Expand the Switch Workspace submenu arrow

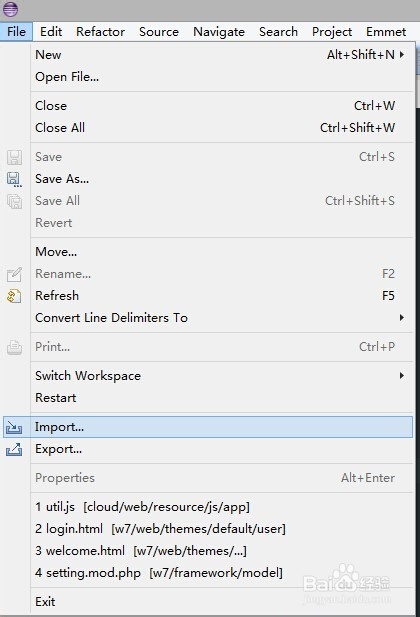401,376
